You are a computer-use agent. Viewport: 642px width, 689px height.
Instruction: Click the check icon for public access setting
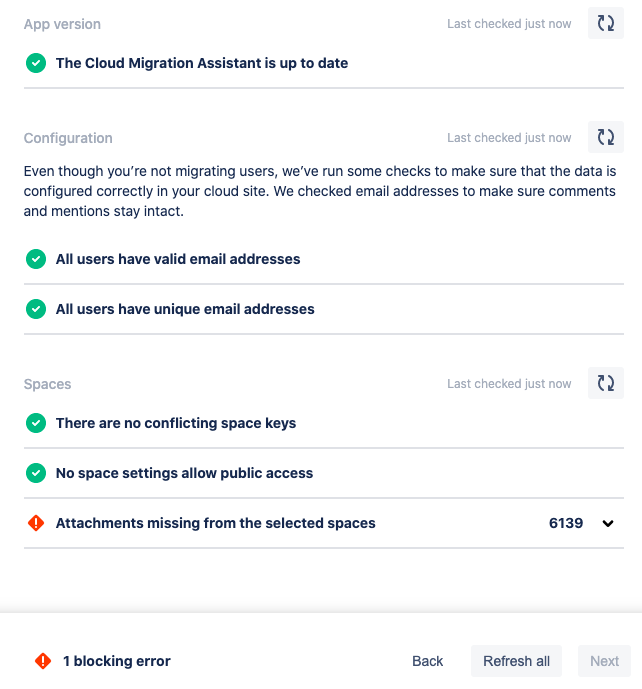point(36,473)
